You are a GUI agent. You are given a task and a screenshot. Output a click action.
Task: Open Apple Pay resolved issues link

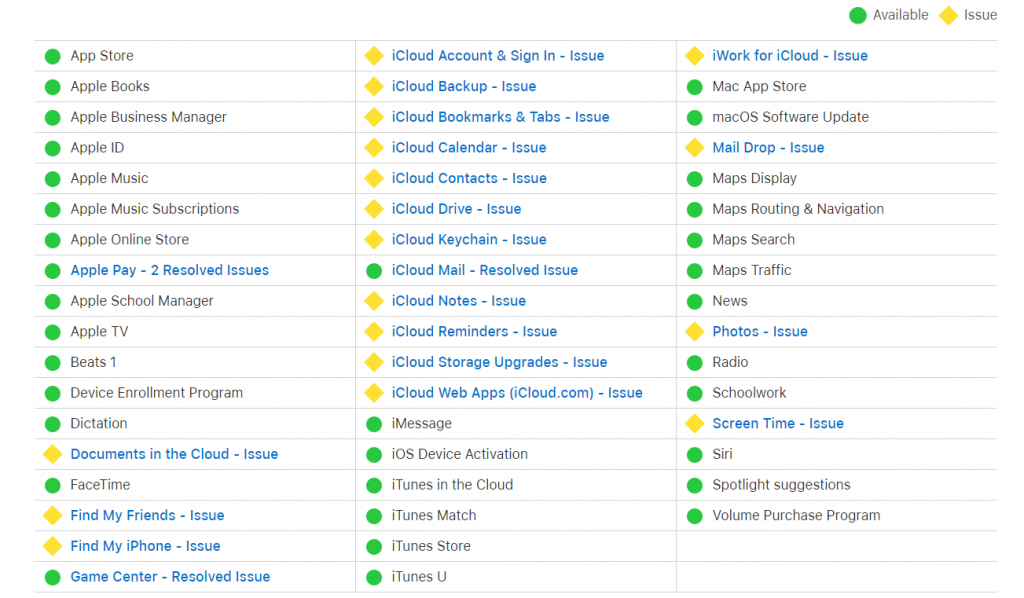(x=169, y=270)
